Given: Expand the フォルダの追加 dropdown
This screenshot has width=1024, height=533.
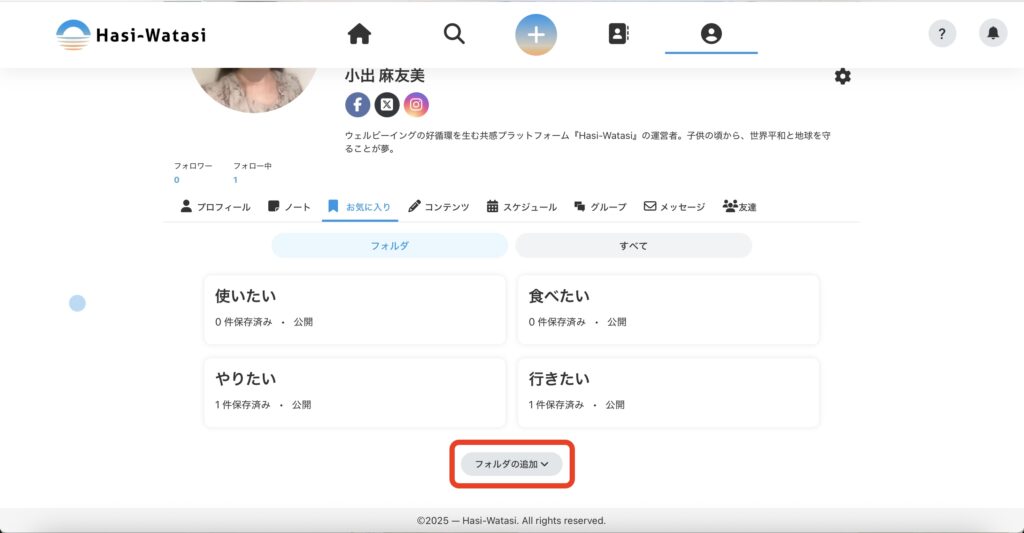Looking at the screenshot, I should point(512,464).
